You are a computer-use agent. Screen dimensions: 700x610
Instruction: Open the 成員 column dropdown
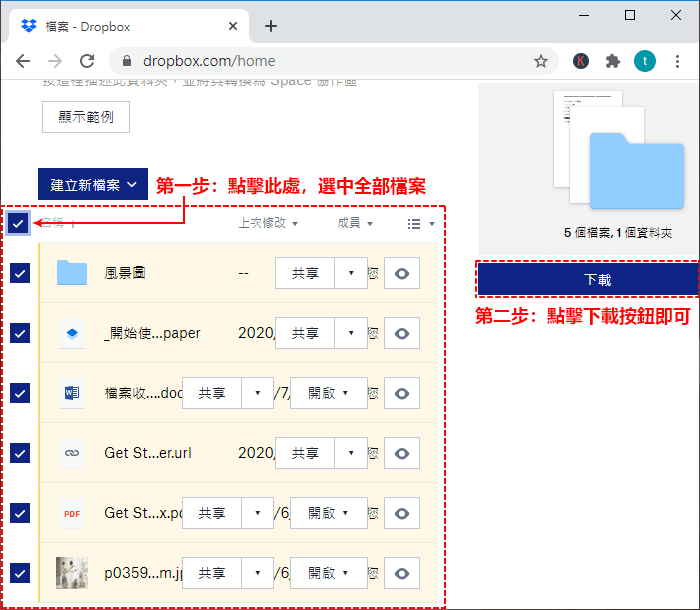click(355, 223)
